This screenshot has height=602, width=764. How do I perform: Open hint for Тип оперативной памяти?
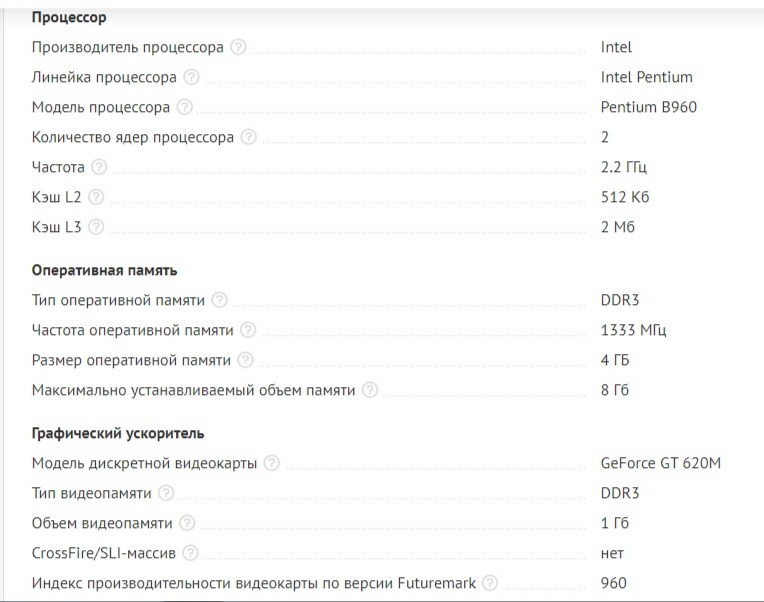219,300
